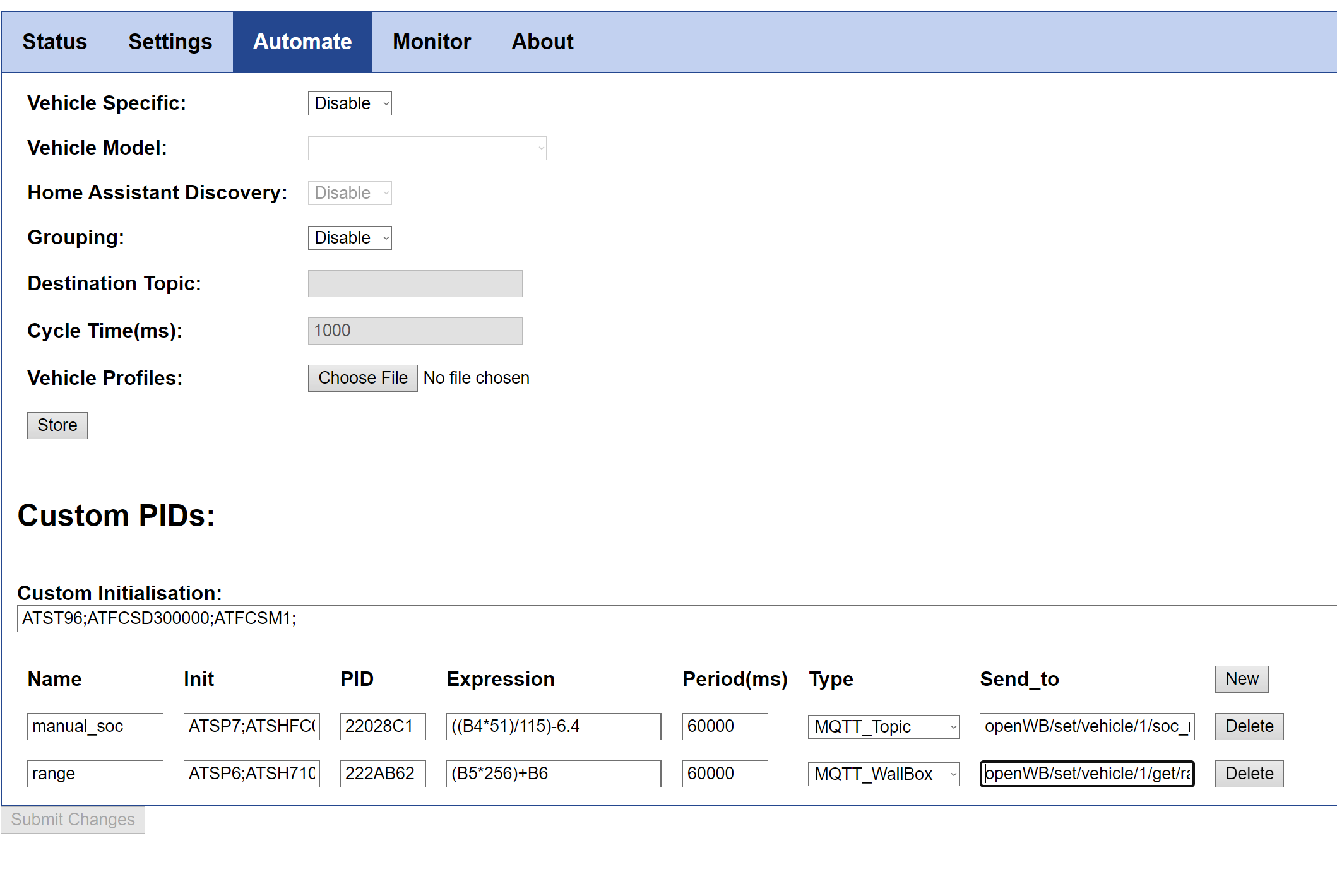
Task: Go to the About tab
Action: click(542, 42)
